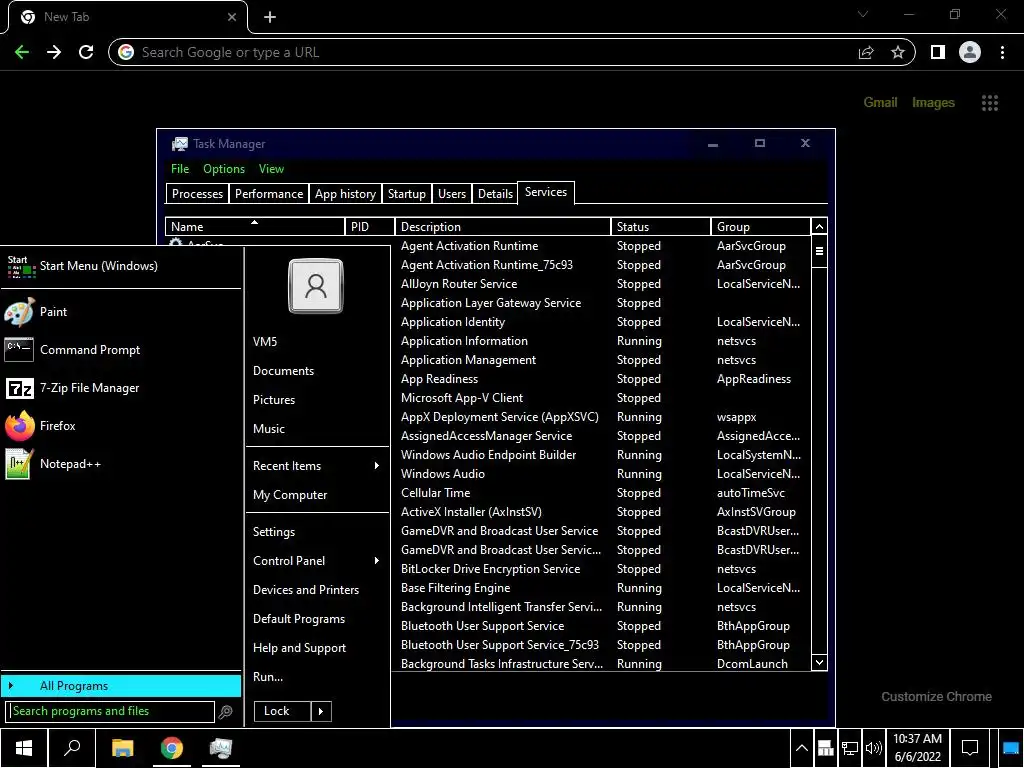The image size is (1024, 768).
Task: Reload the Chrome page
Action: 86,52
